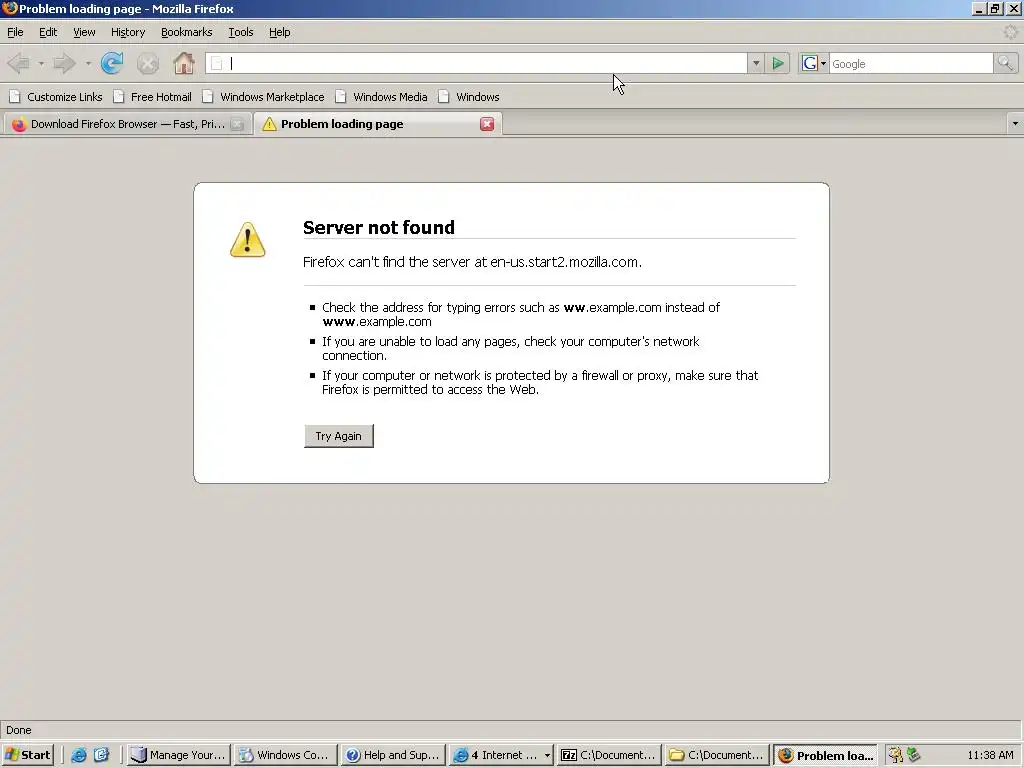Open the Tools menu
The image size is (1024, 768).
pyautogui.click(x=241, y=32)
